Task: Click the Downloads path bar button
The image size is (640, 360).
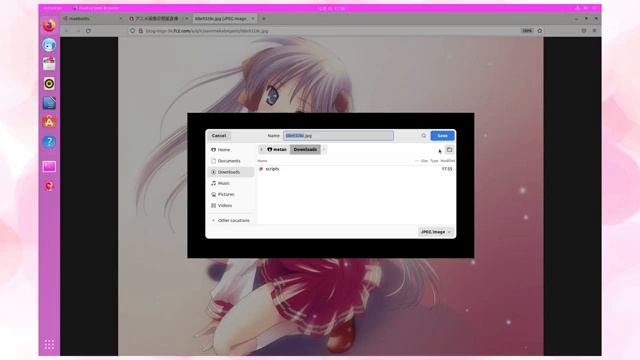Action: [305, 149]
